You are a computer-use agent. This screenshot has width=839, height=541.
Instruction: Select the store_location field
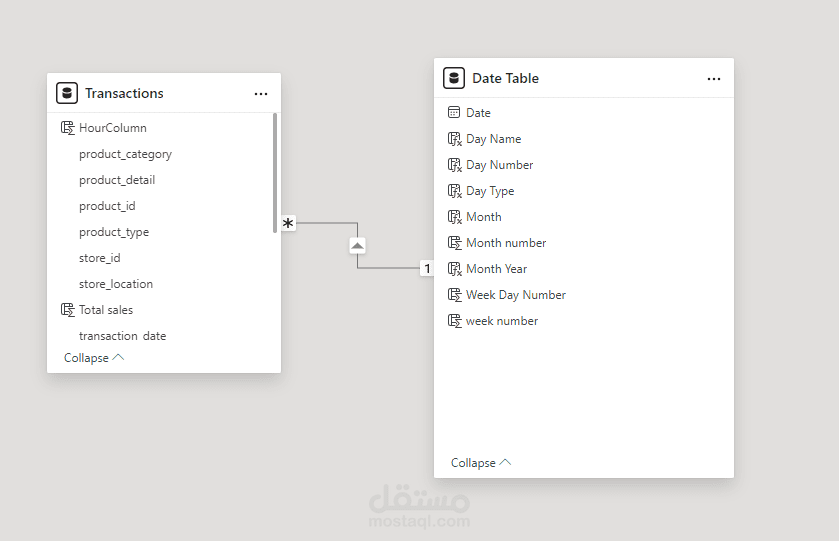(x=116, y=284)
